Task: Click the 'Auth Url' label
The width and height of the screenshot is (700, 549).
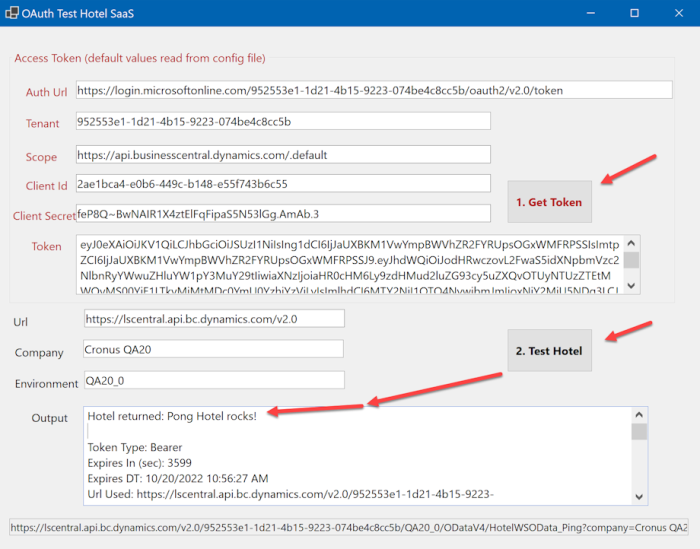Action: (46, 92)
